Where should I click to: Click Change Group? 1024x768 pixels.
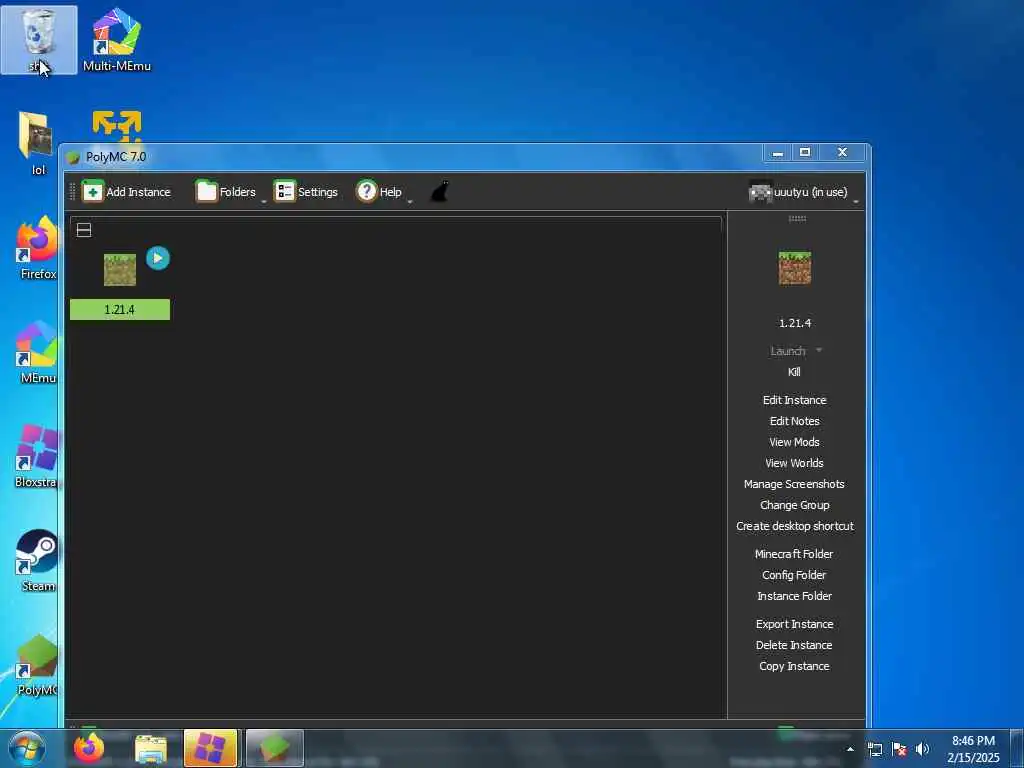click(x=795, y=505)
